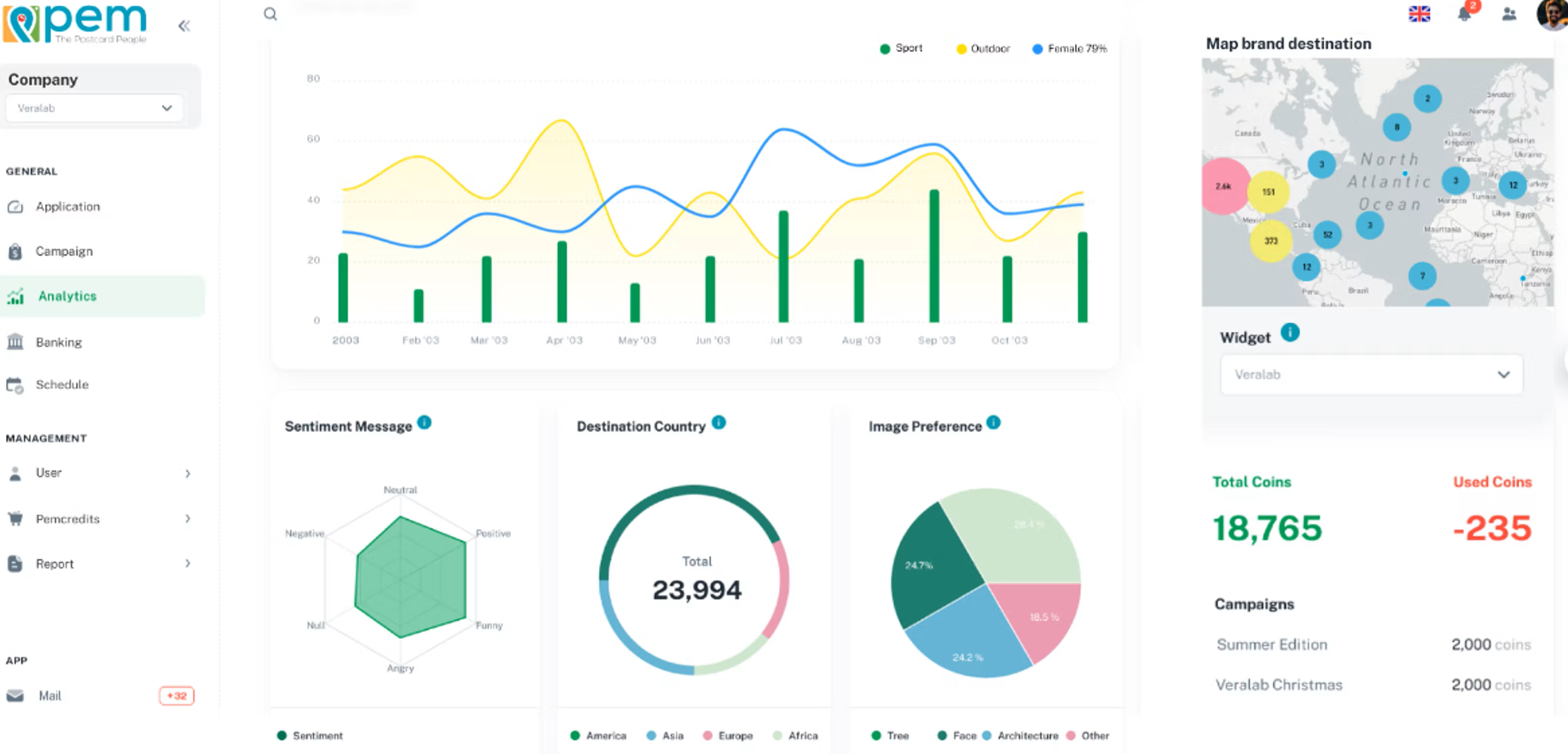1568x754 pixels.
Task: Click the UK flag language icon
Action: point(1419,14)
